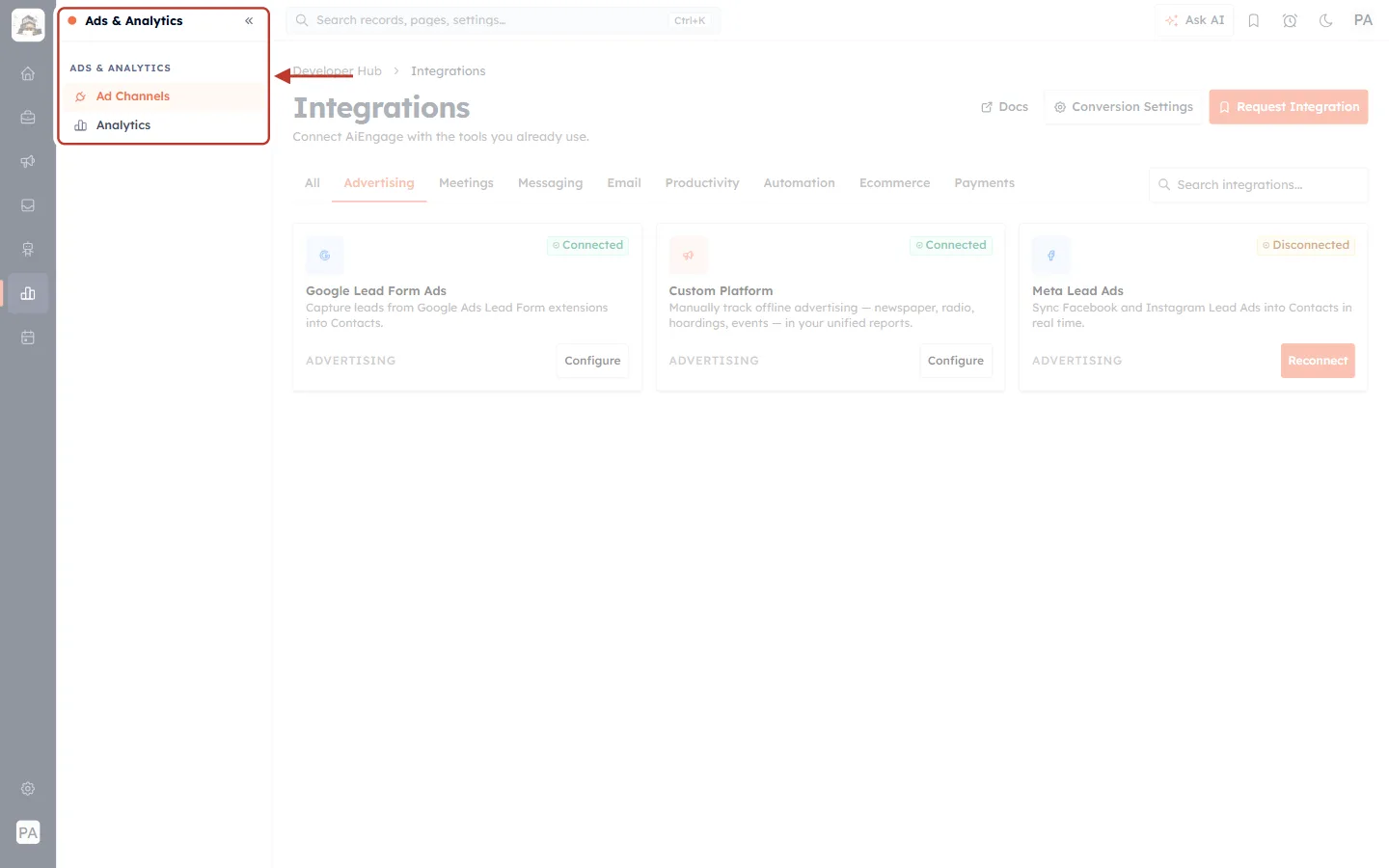The width and height of the screenshot is (1389, 868).
Task: Switch to the Productivity tab
Action: pyautogui.click(x=702, y=183)
